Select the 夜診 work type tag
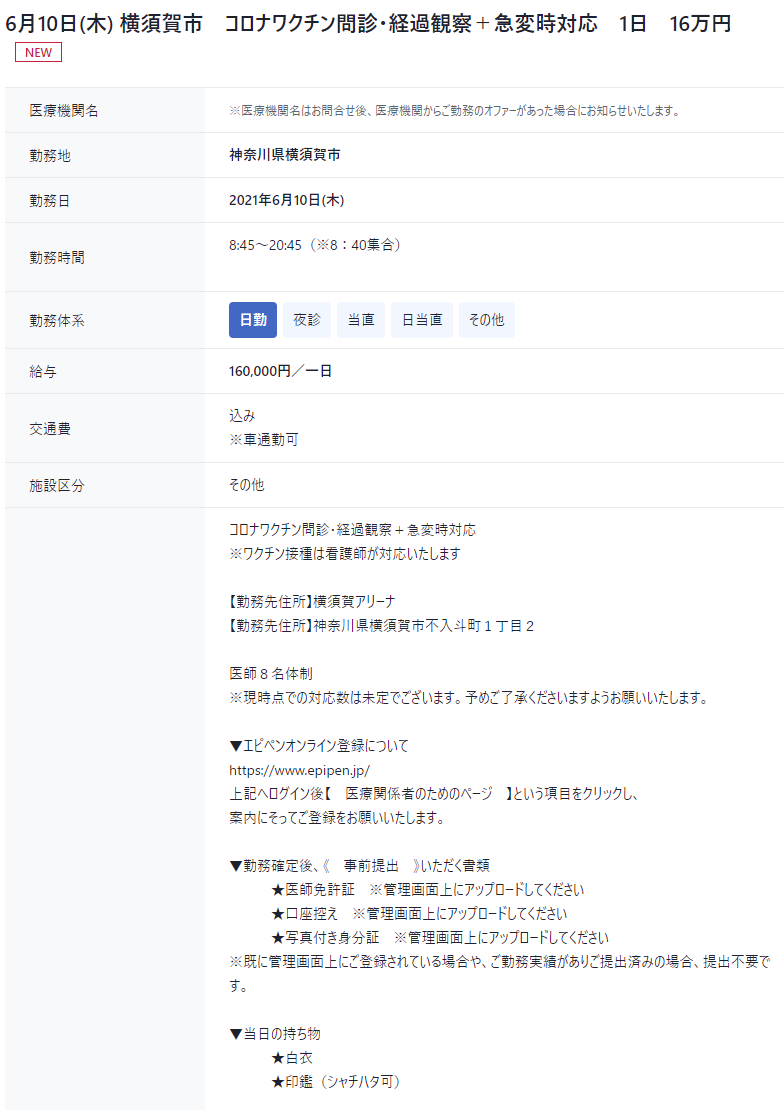The image size is (784, 1110). [307, 320]
